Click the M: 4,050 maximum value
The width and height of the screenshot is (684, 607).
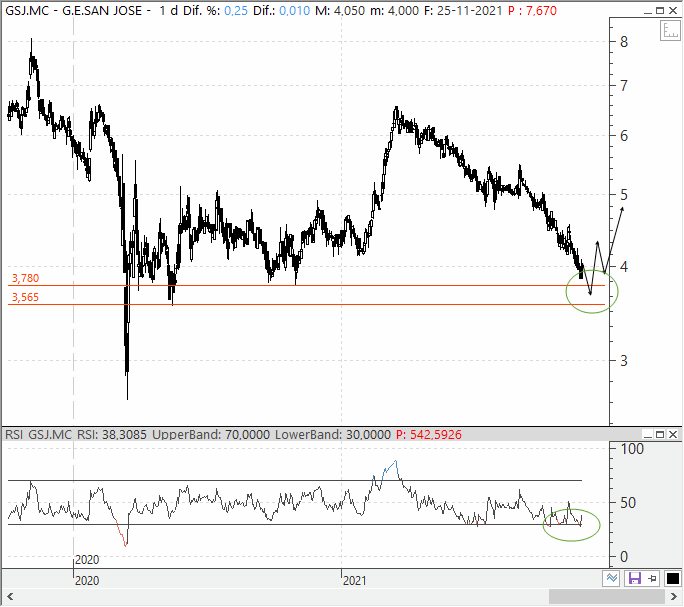click(340, 10)
